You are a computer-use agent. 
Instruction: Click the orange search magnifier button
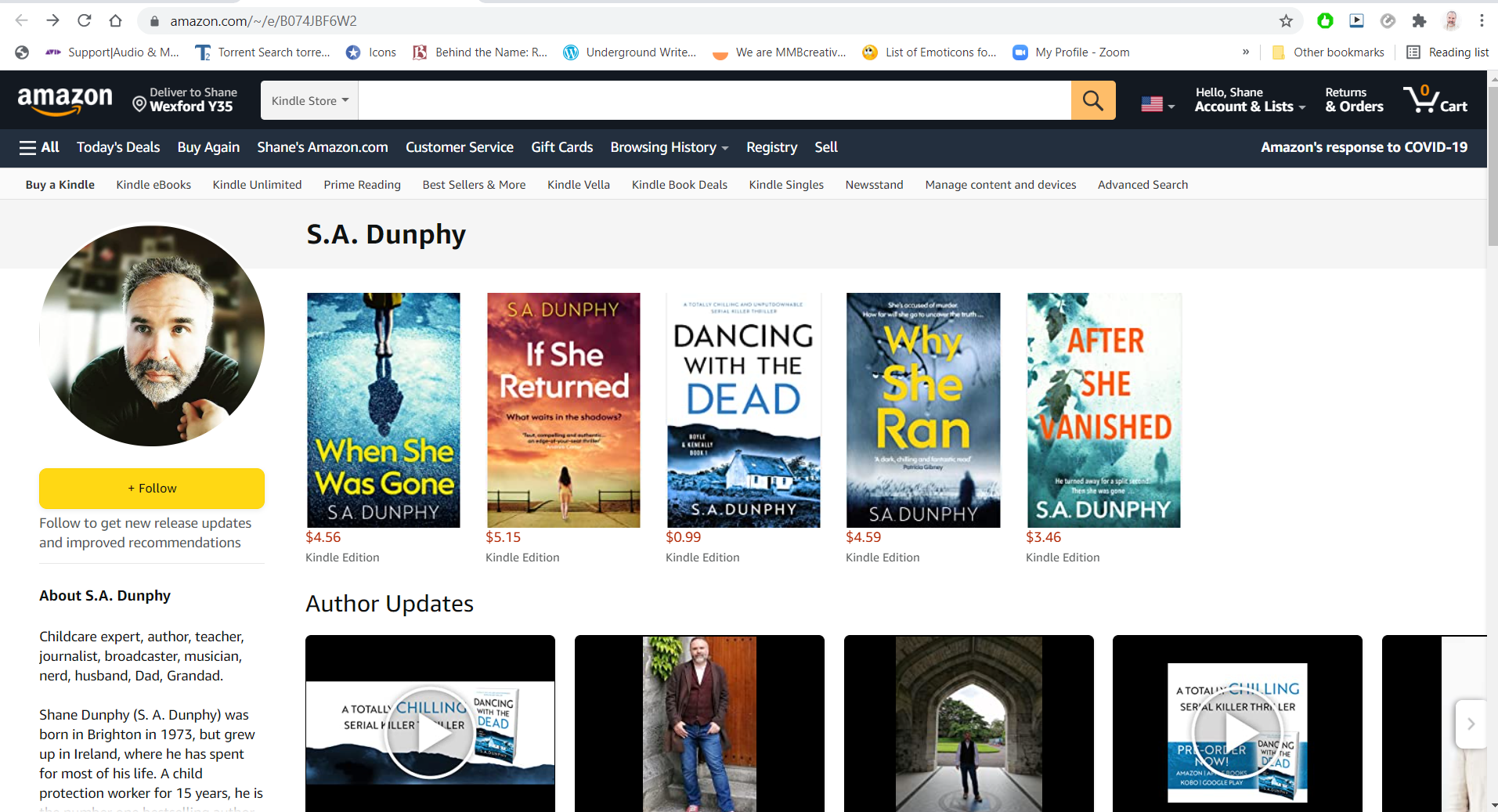pyautogui.click(x=1092, y=101)
